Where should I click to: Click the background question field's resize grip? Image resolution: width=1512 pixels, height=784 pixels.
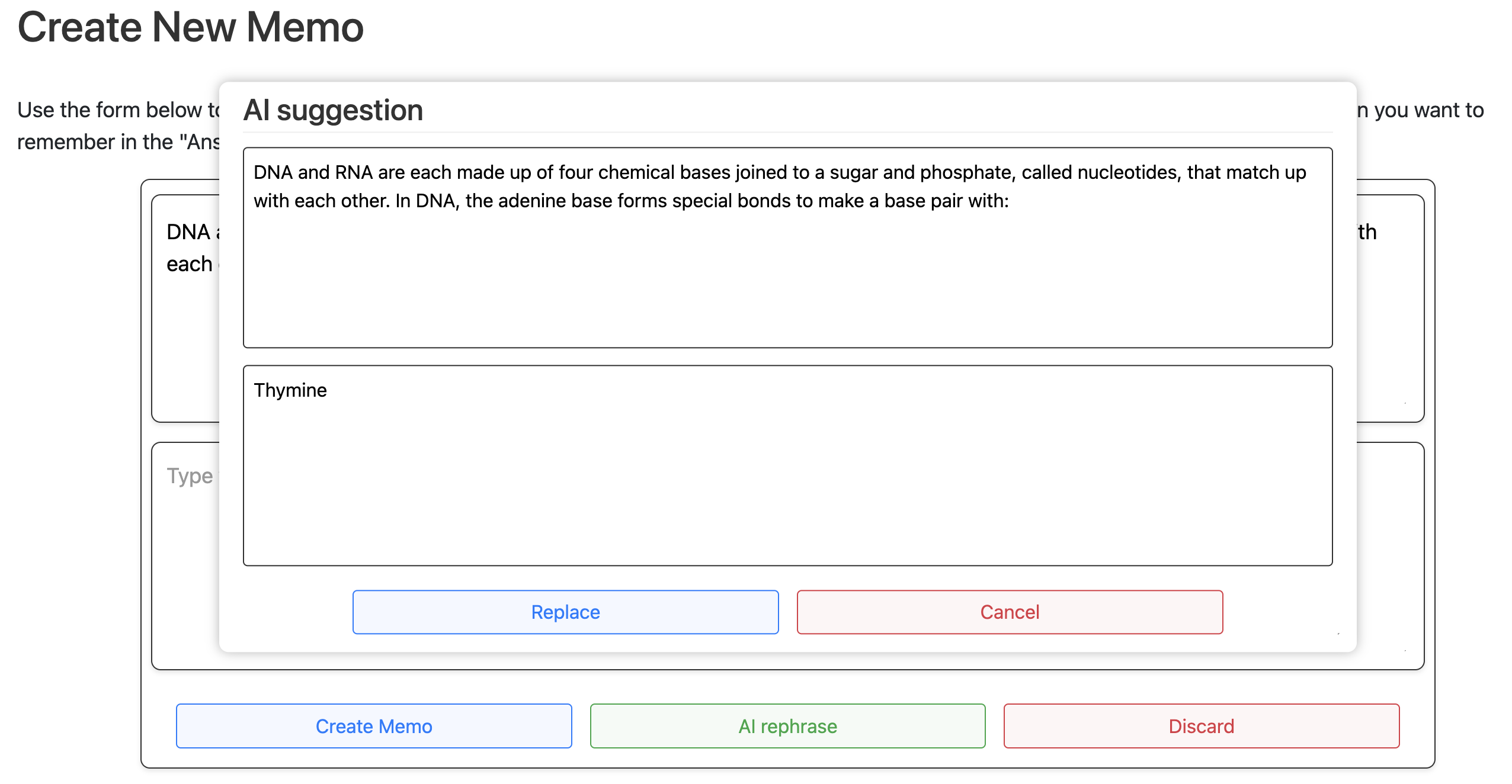[1405, 403]
